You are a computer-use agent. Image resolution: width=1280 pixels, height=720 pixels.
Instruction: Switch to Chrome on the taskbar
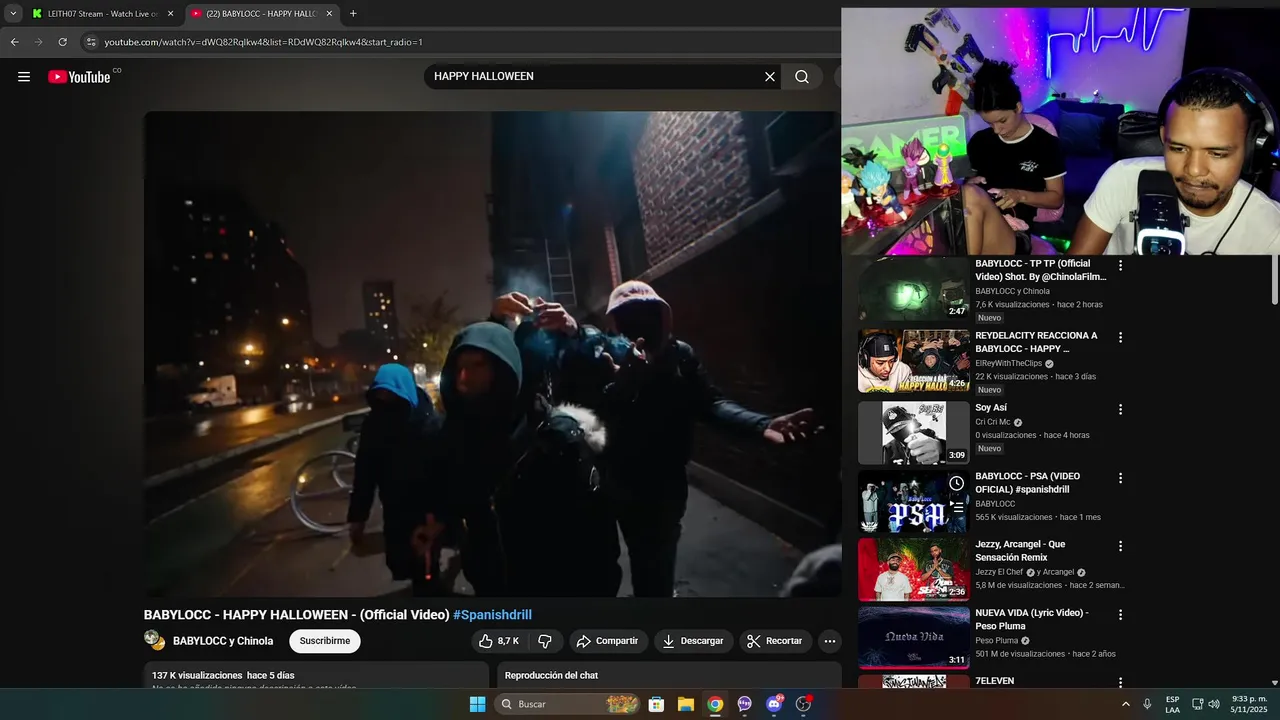pyautogui.click(x=715, y=704)
